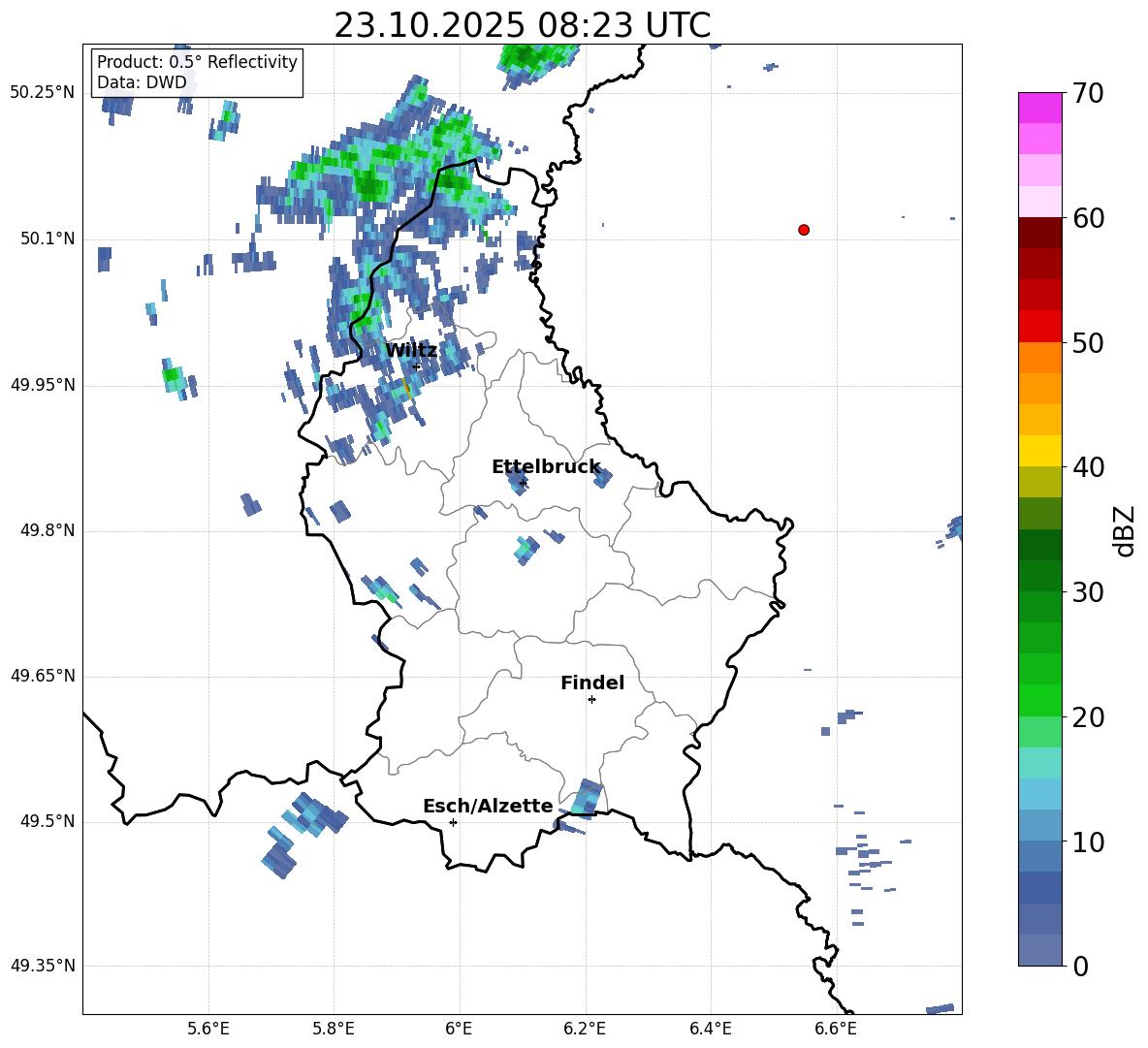1148x1048 pixels.
Task: Click the dark green colorbar segment near 30
Action: (1039, 575)
